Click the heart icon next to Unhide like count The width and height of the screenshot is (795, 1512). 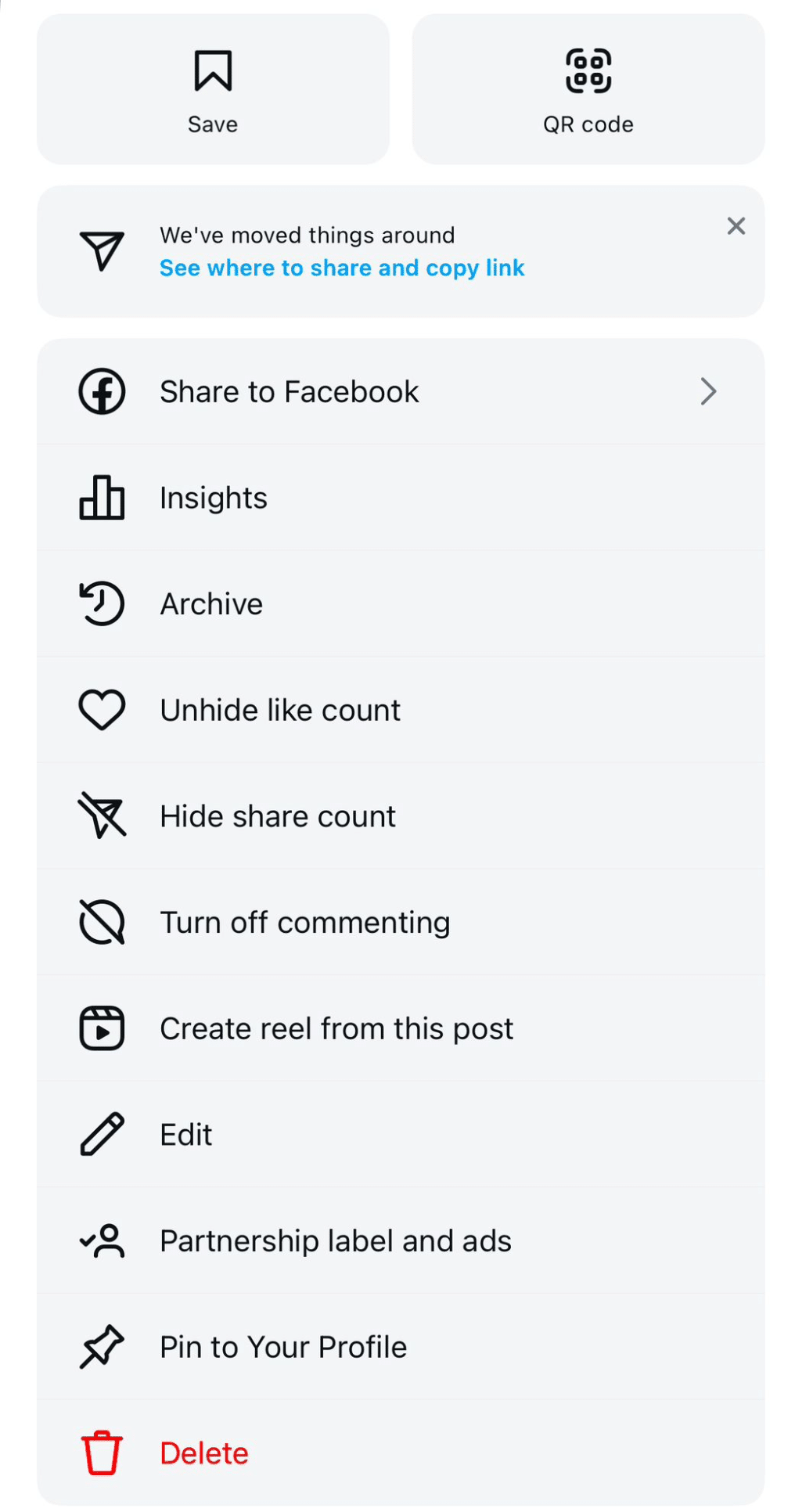tap(101, 709)
